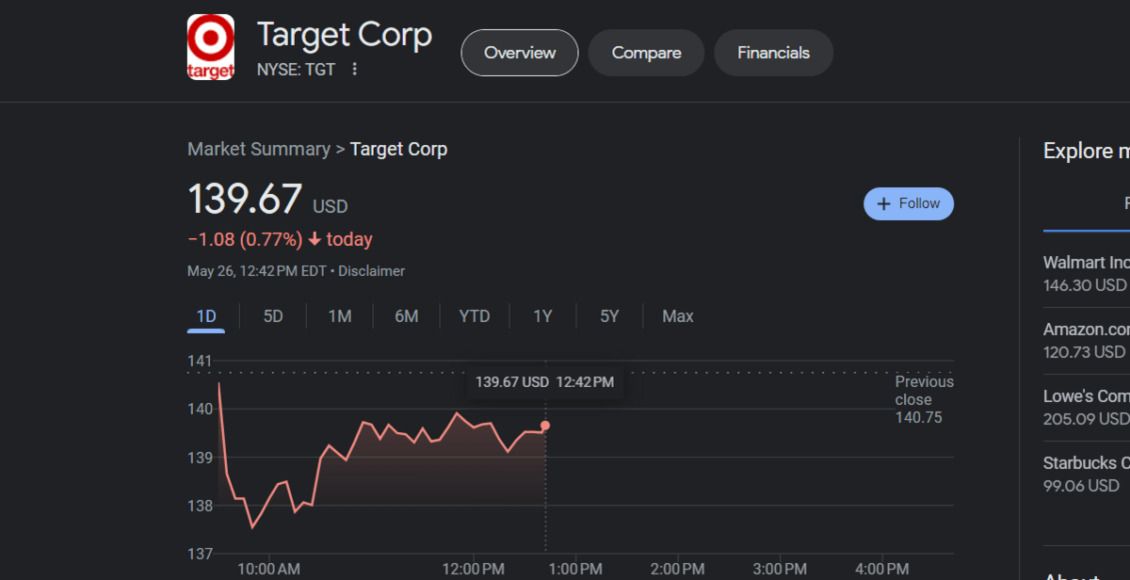Switch chart to 6M range
The width and height of the screenshot is (1130, 580).
click(406, 316)
